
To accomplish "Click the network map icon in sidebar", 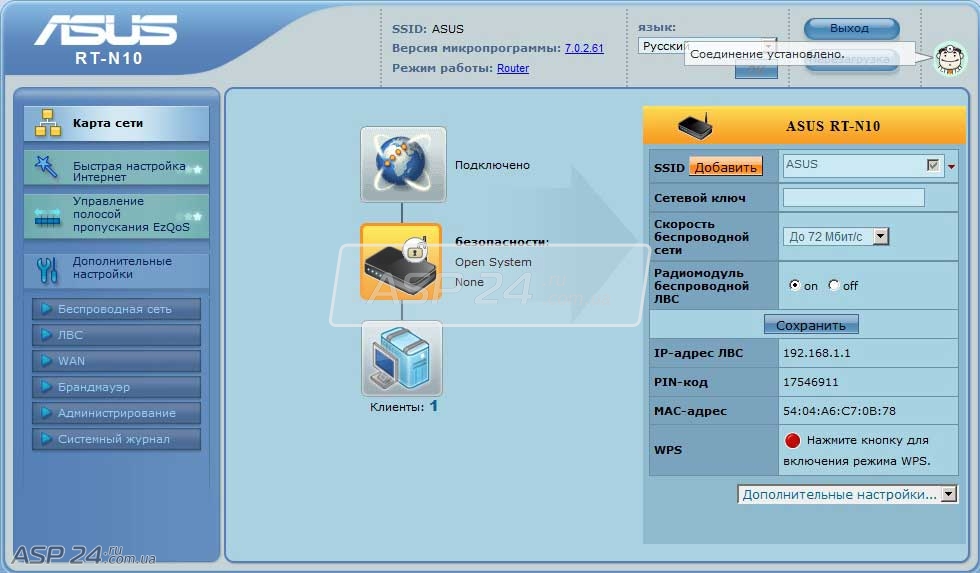I will 48,122.
